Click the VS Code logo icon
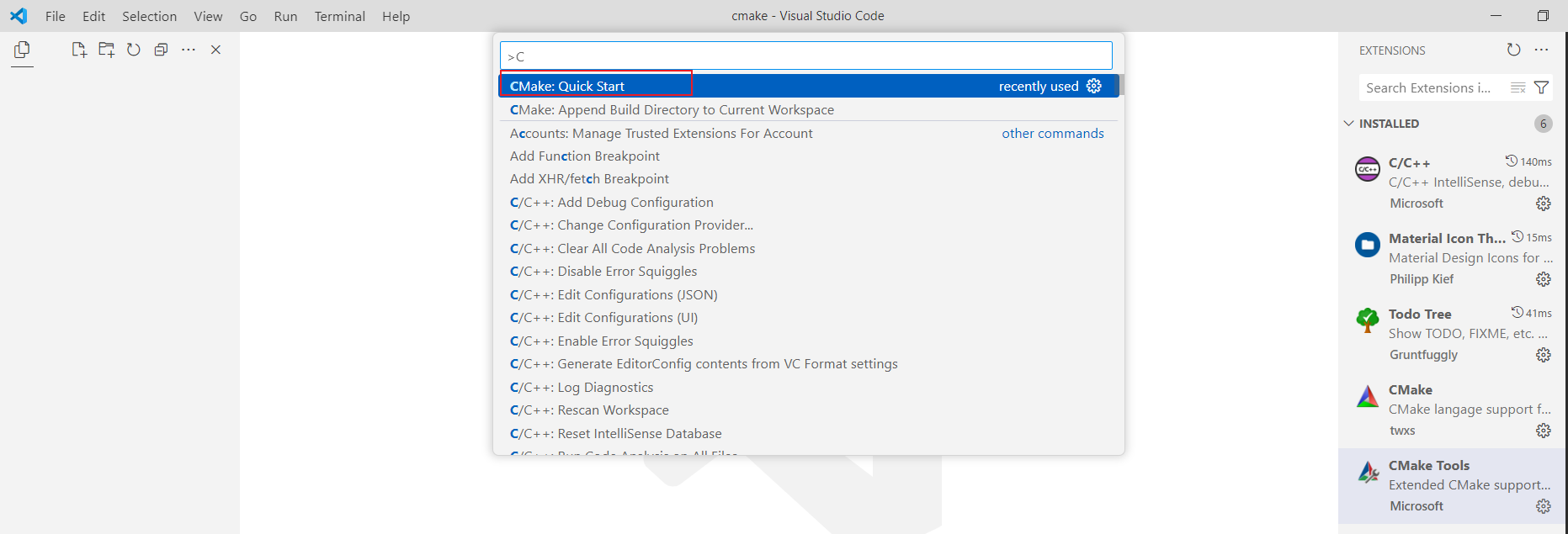Screen dimensions: 1568x534 [x=19, y=16]
